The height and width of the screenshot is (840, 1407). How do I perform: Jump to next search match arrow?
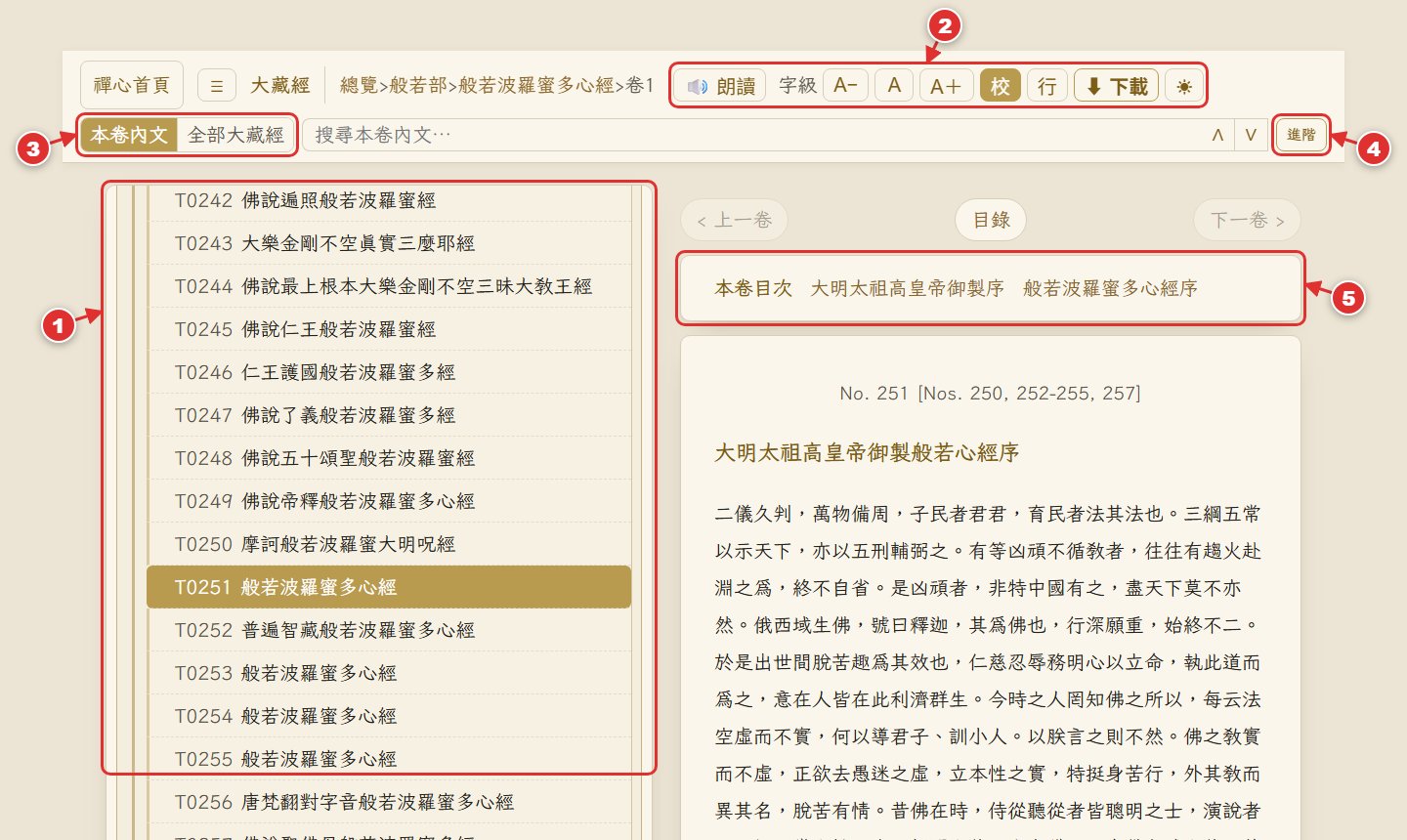pyautogui.click(x=1251, y=135)
